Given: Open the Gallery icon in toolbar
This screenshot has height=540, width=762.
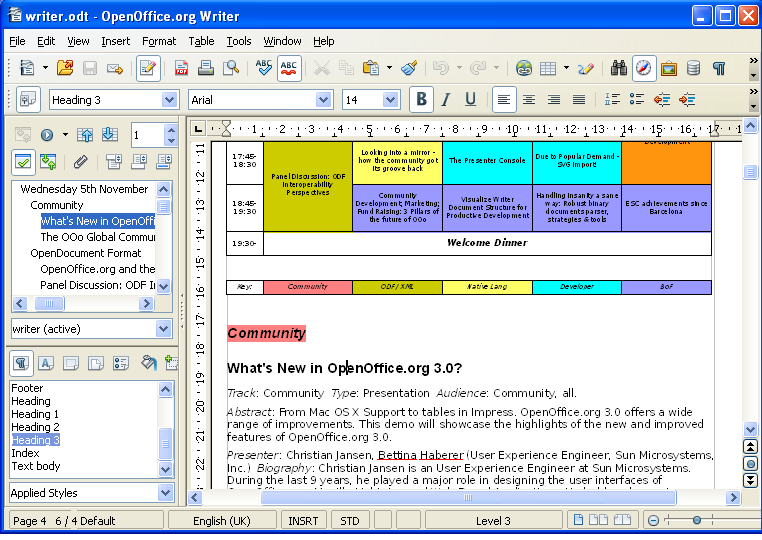Looking at the screenshot, I should pos(669,69).
